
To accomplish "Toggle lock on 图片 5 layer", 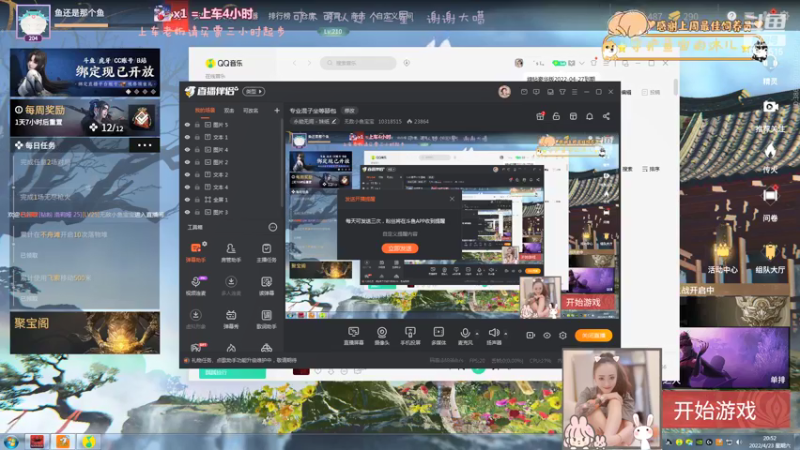I will 197,124.
